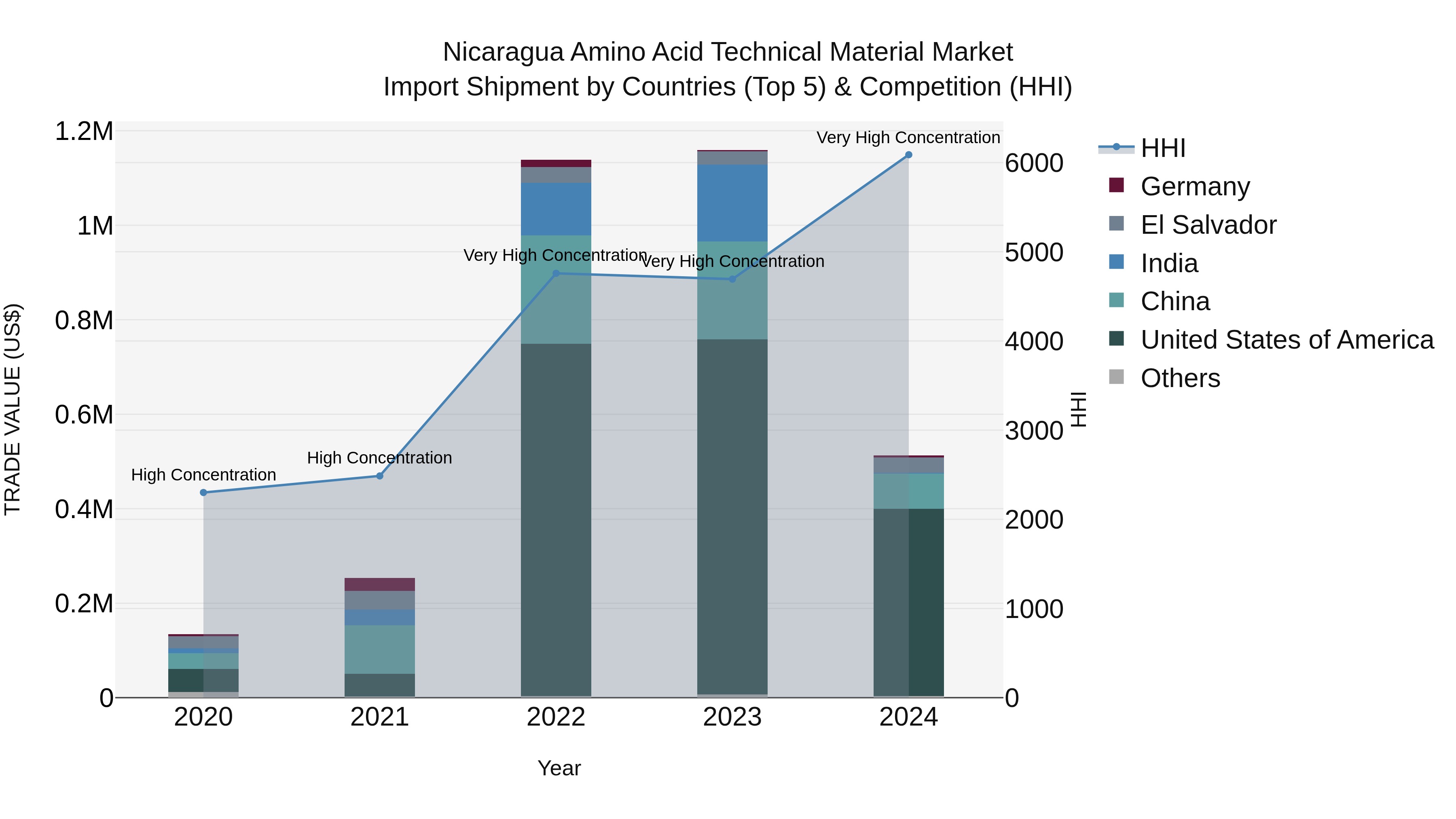This screenshot has width=1456, height=819.
Task: Select the 2020 HHI data point
Action: click(x=203, y=492)
